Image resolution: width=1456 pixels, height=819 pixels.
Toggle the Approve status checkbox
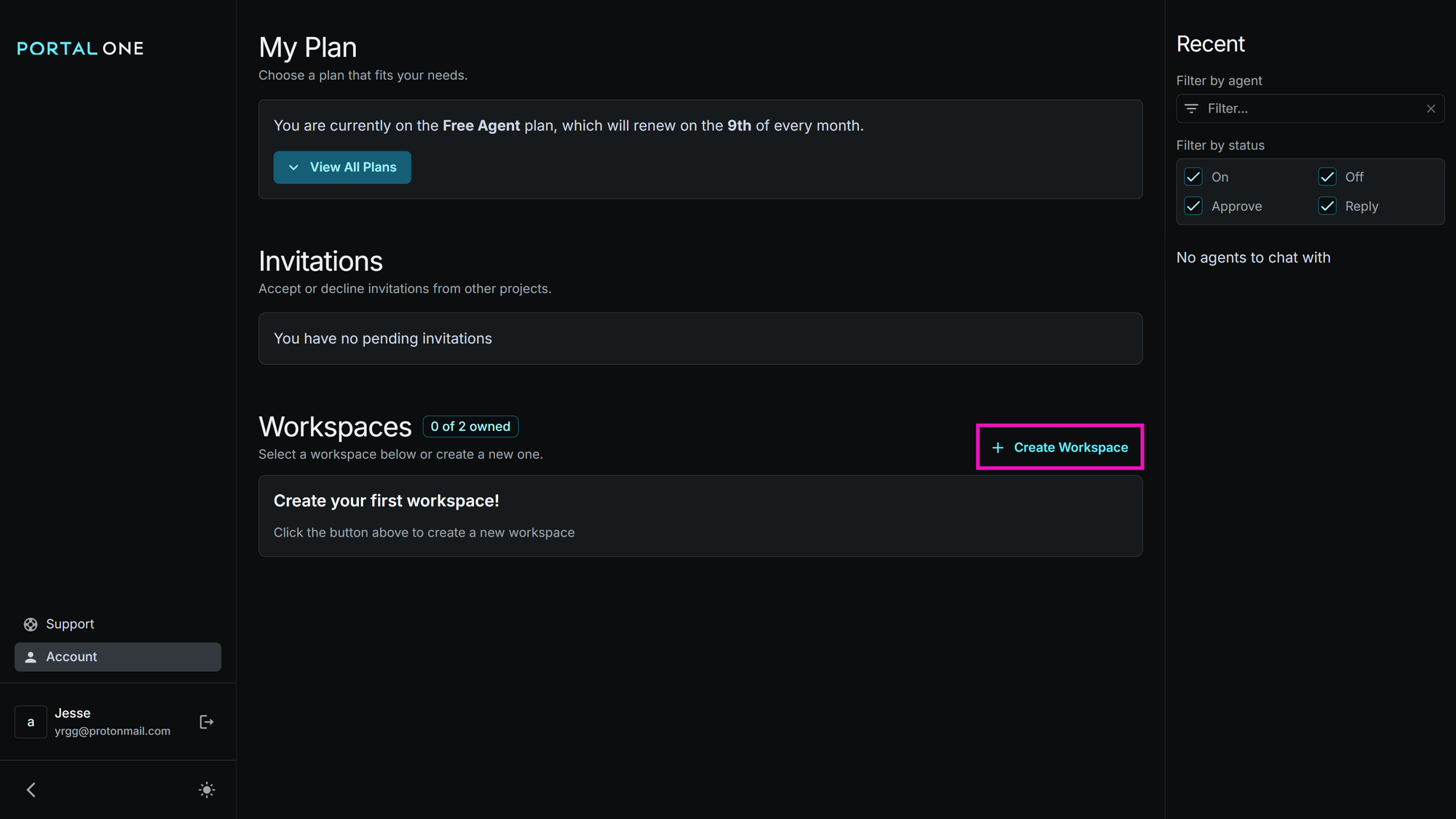1193,206
